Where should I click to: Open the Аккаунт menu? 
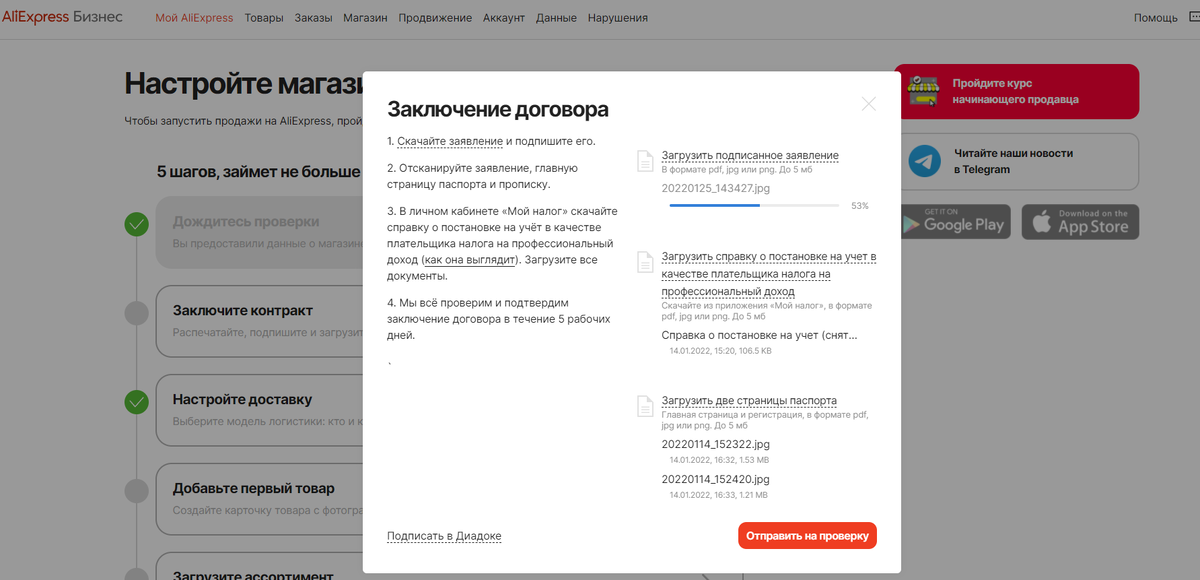pyautogui.click(x=504, y=18)
